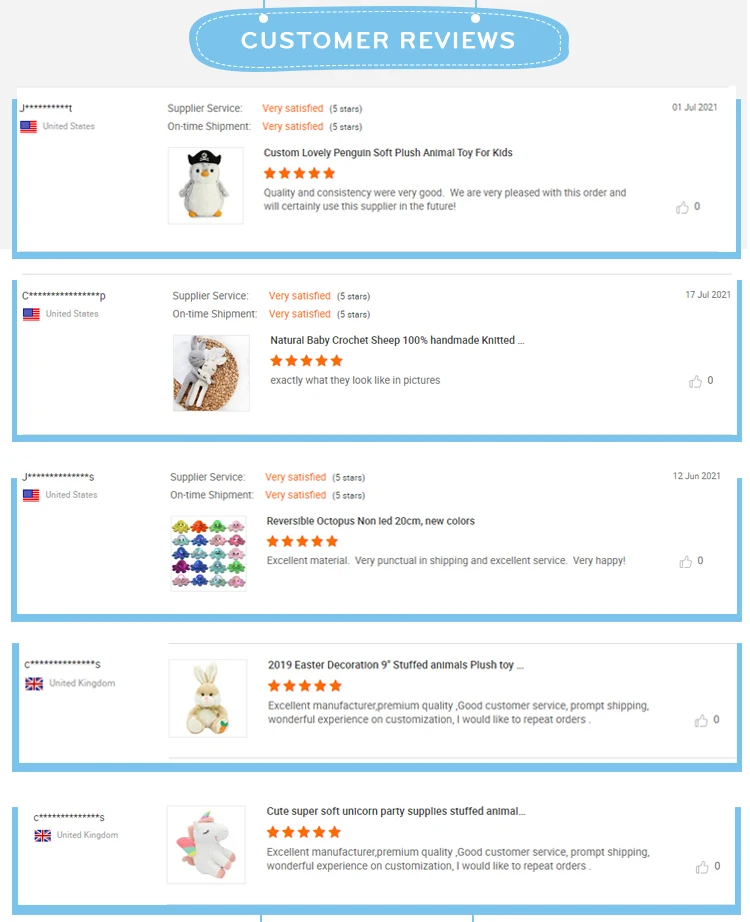
Task: Open Cute super soft unicorn product link
Action: [x=395, y=811]
